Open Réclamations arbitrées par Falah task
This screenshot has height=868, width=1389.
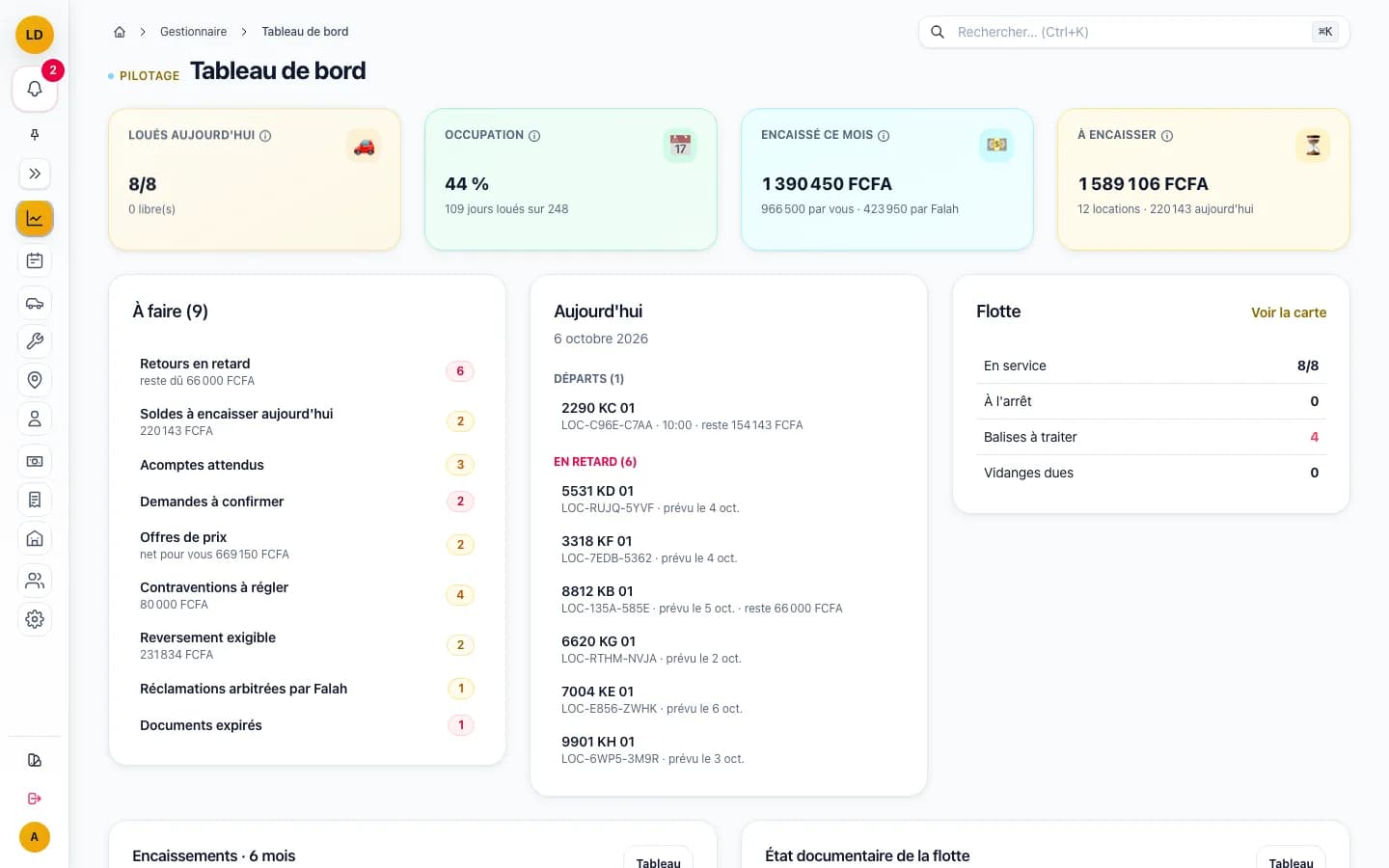coord(307,689)
